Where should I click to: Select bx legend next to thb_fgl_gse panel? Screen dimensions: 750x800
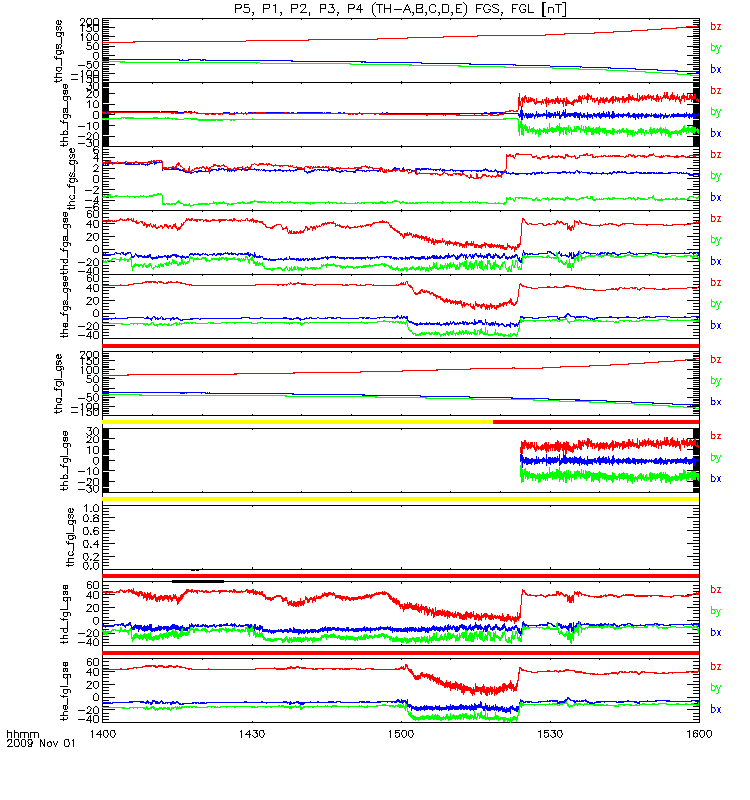tap(716, 479)
